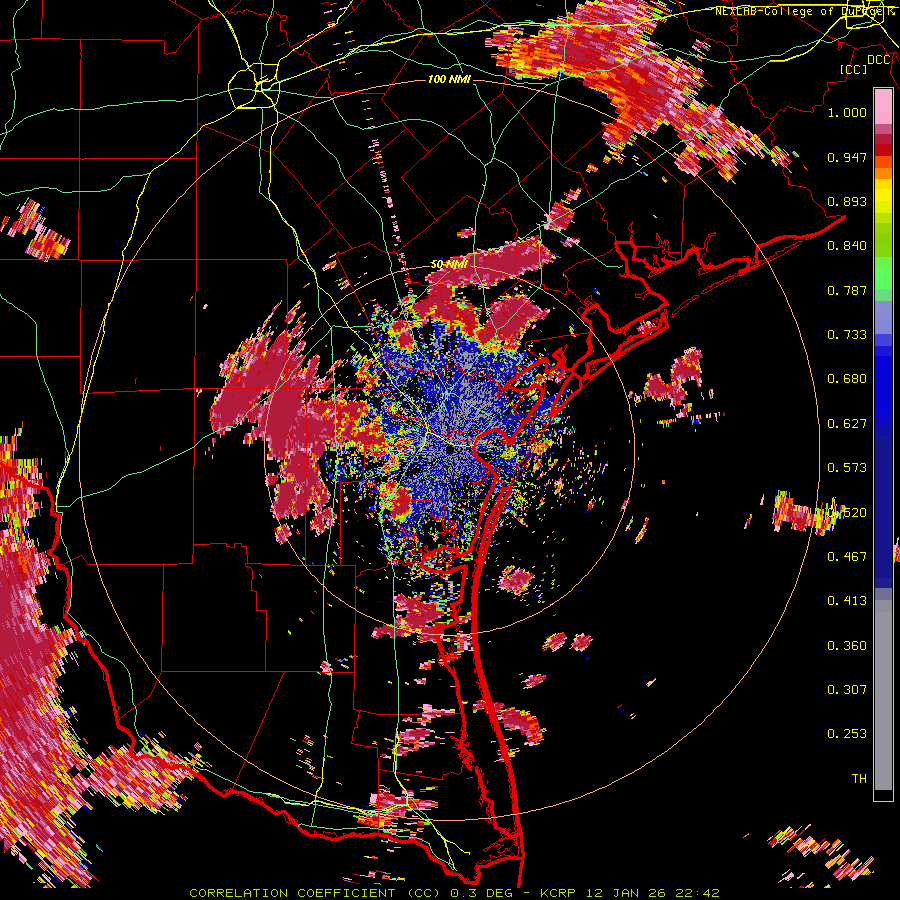Click the KCRP station identifier text

(x=557, y=893)
